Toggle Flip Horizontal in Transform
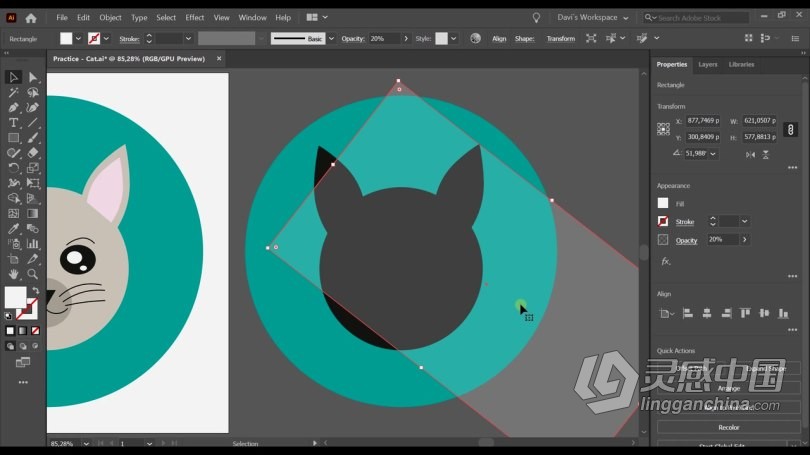The width and height of the screenshot is (810, 455). [x=751, y=154]
